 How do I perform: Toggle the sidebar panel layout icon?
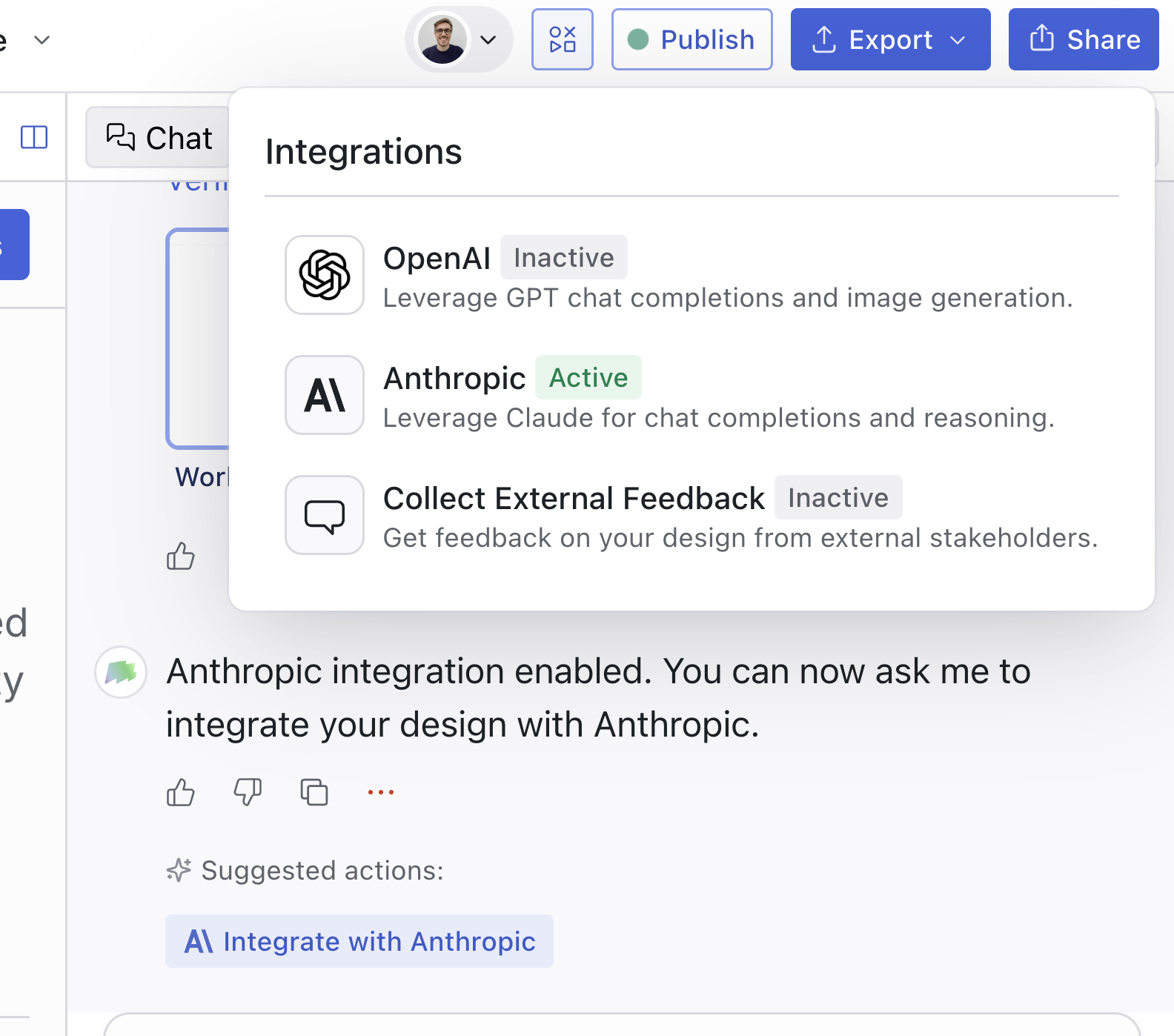pos(34,137)
